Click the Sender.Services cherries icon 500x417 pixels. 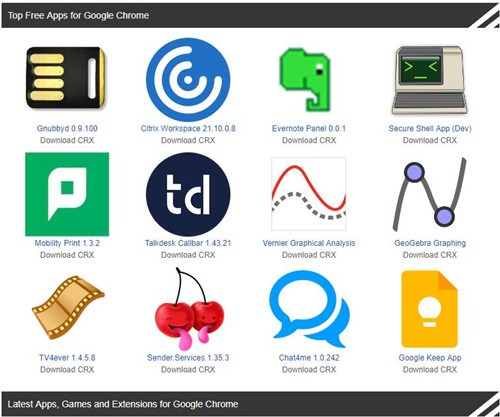point(189,309)
